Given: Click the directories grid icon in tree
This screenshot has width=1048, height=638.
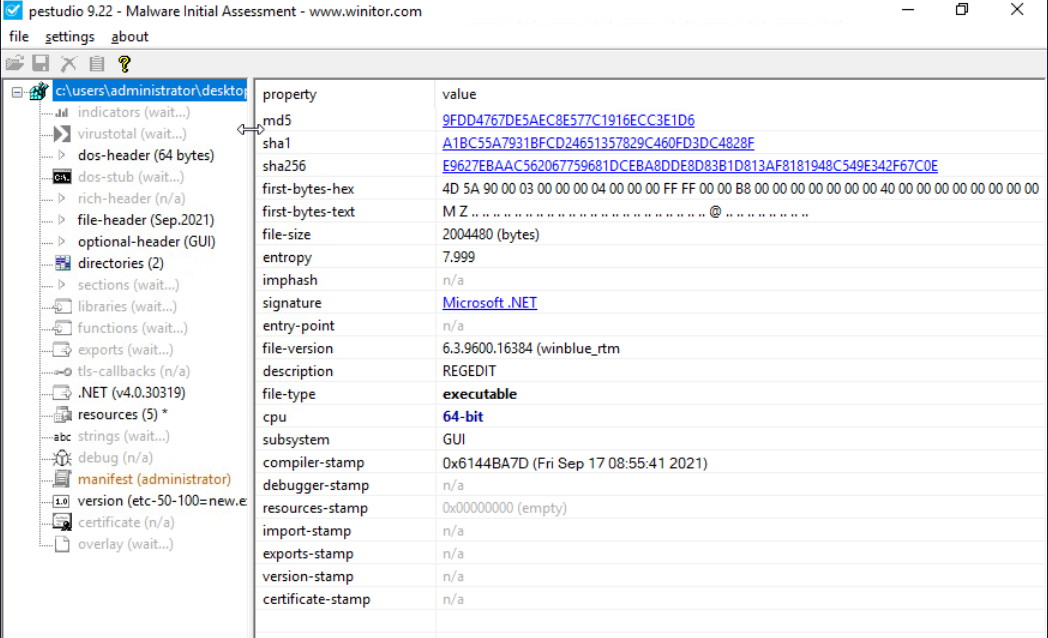Looking at the screenshot, I should [x=62, y=264].
